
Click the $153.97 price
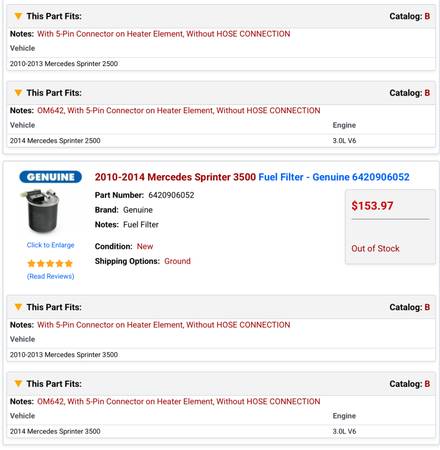click(x=372, y=206)
